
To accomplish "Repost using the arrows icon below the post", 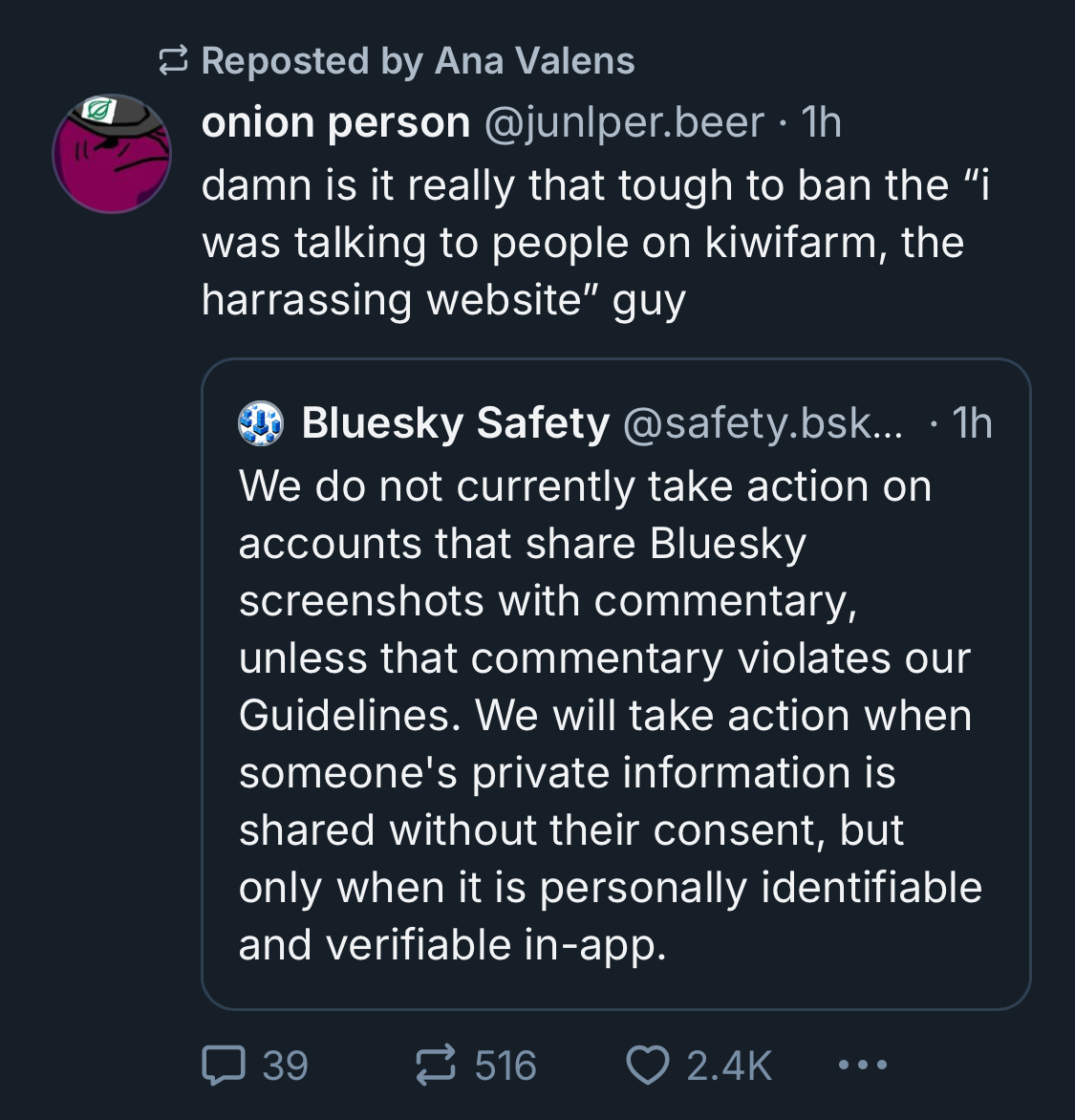I will [x=435, y=1066].
